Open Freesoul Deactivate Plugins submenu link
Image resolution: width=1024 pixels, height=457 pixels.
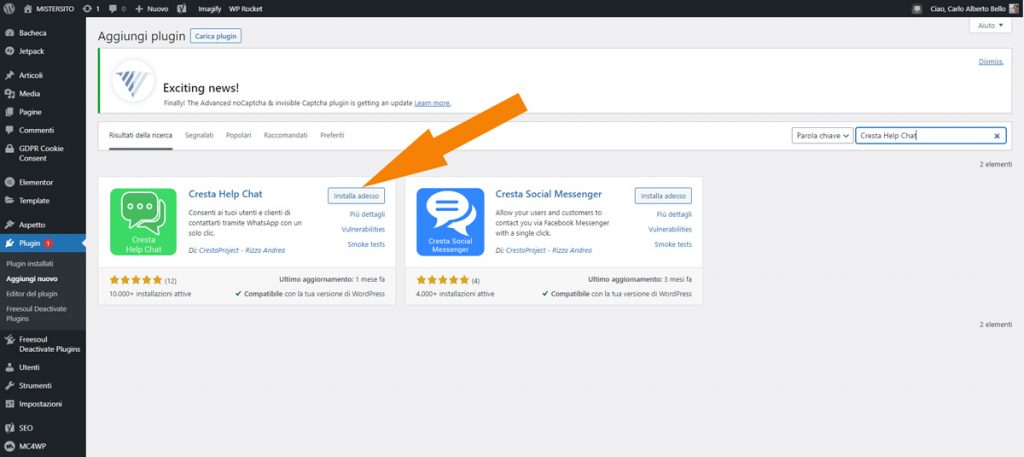[36, 313]
